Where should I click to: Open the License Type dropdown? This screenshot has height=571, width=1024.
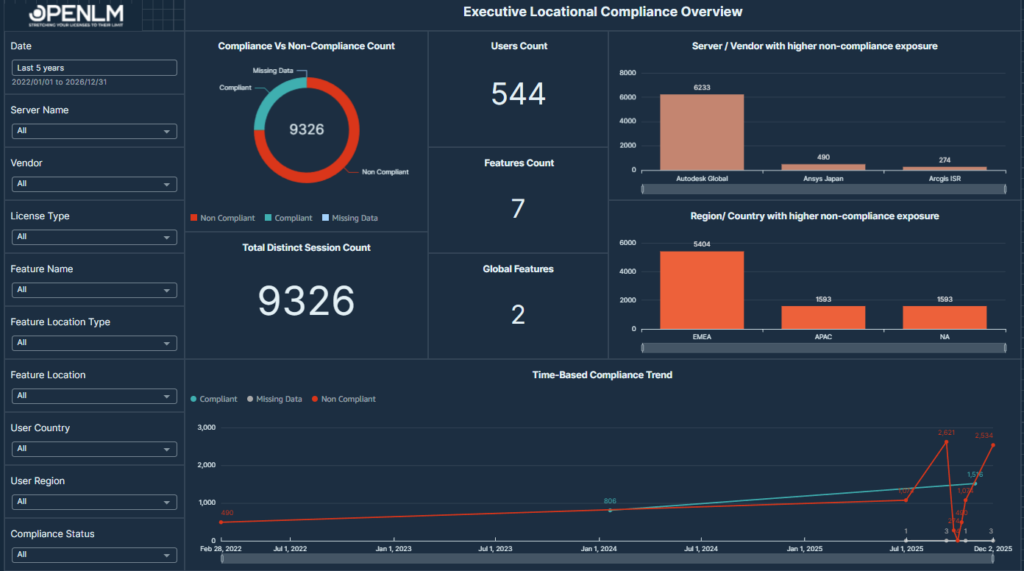(94, 237)
